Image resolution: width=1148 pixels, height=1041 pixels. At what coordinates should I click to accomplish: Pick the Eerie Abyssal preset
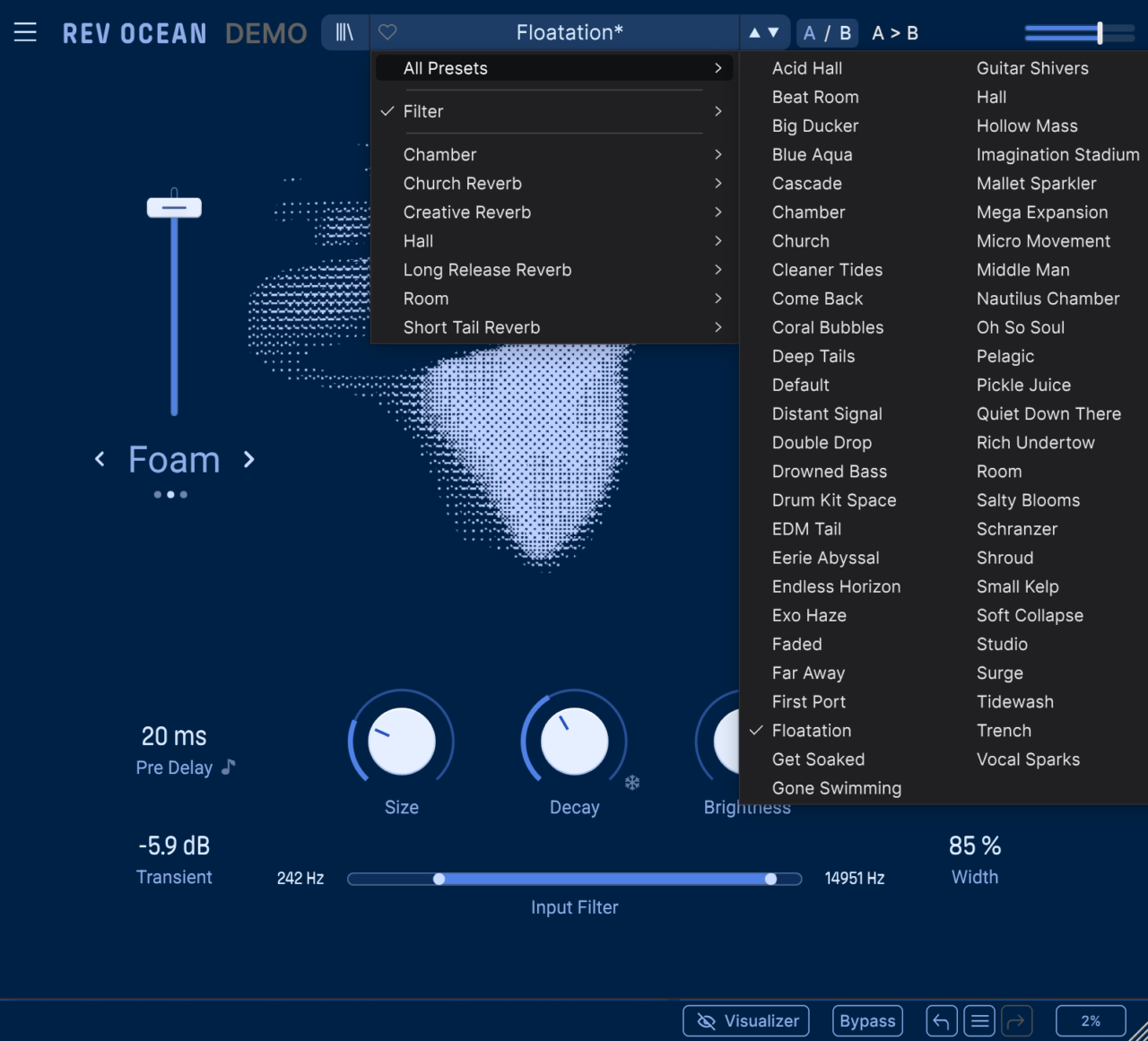[x=826, y=558]
